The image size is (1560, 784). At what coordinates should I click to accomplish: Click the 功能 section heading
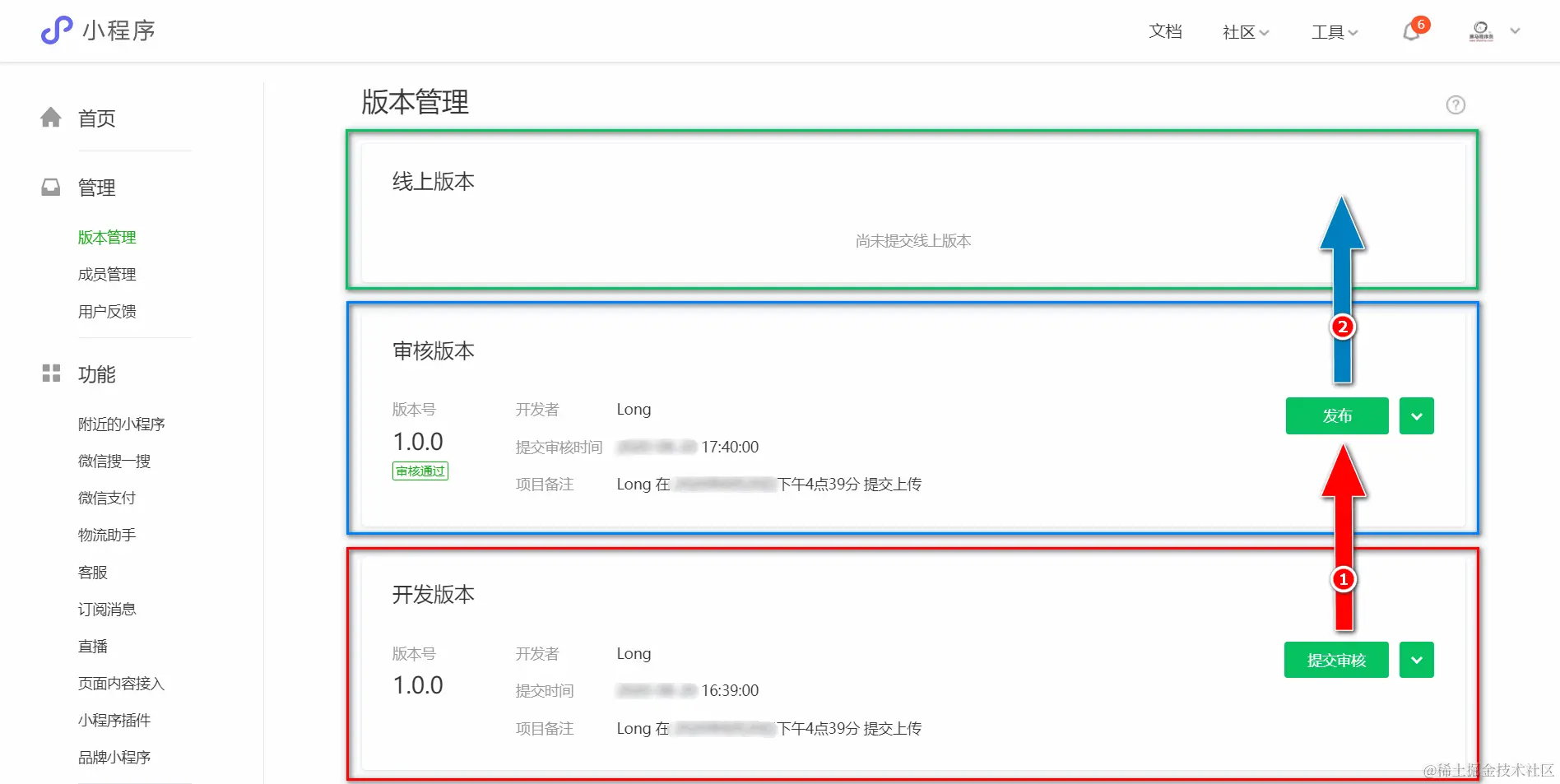coord(97,374)
